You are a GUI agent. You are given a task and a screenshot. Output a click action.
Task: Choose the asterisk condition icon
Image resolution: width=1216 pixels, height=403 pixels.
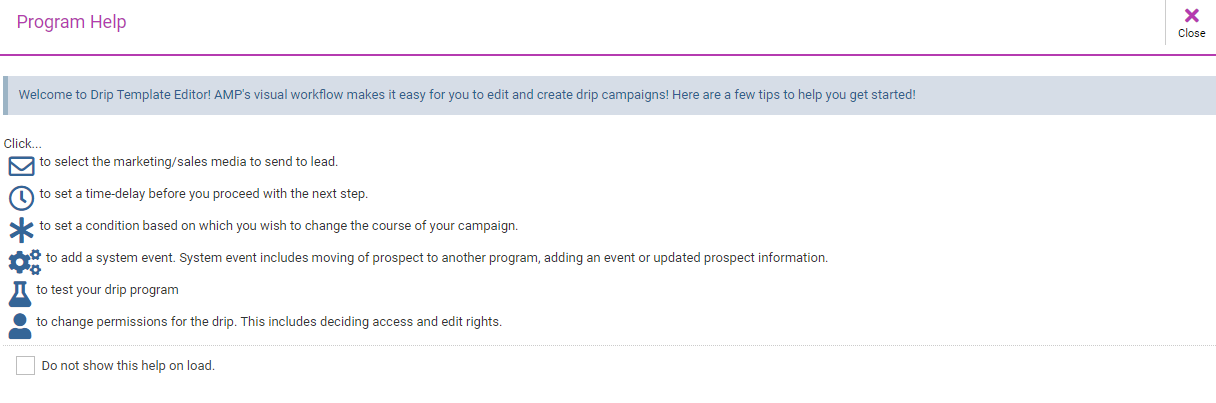[x=21, y=230]
